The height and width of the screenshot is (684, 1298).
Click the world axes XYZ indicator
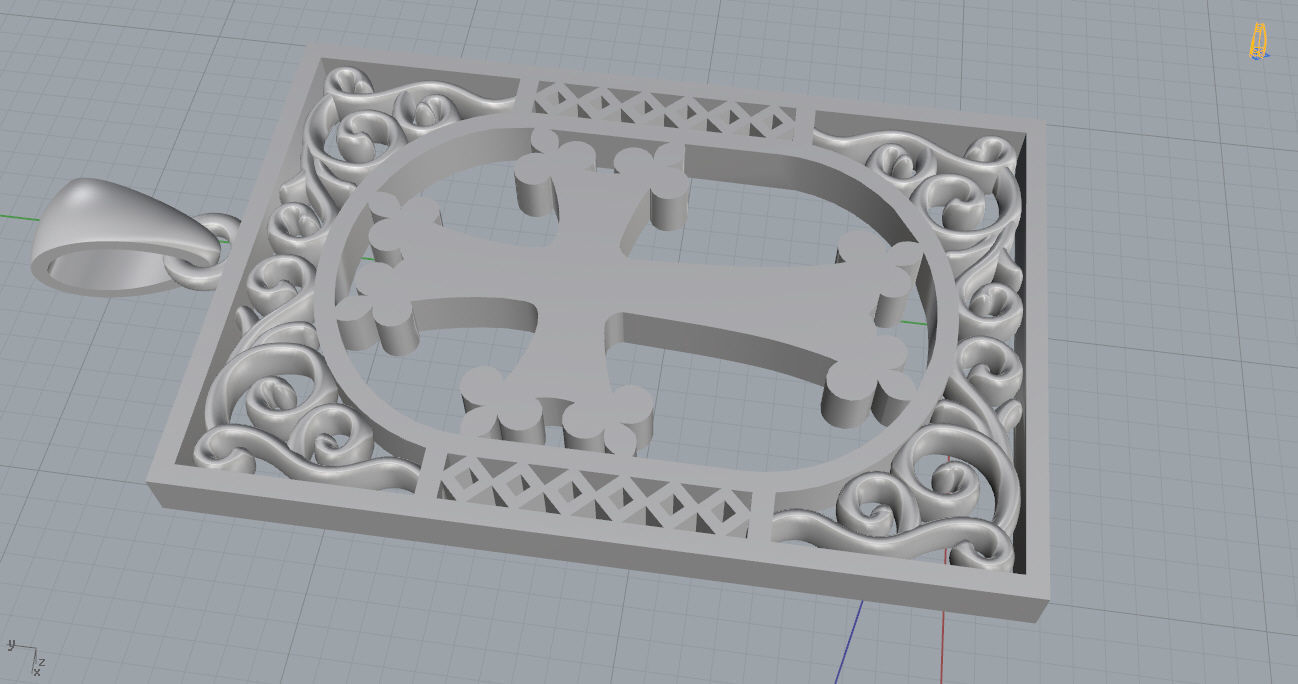(25, 657)
